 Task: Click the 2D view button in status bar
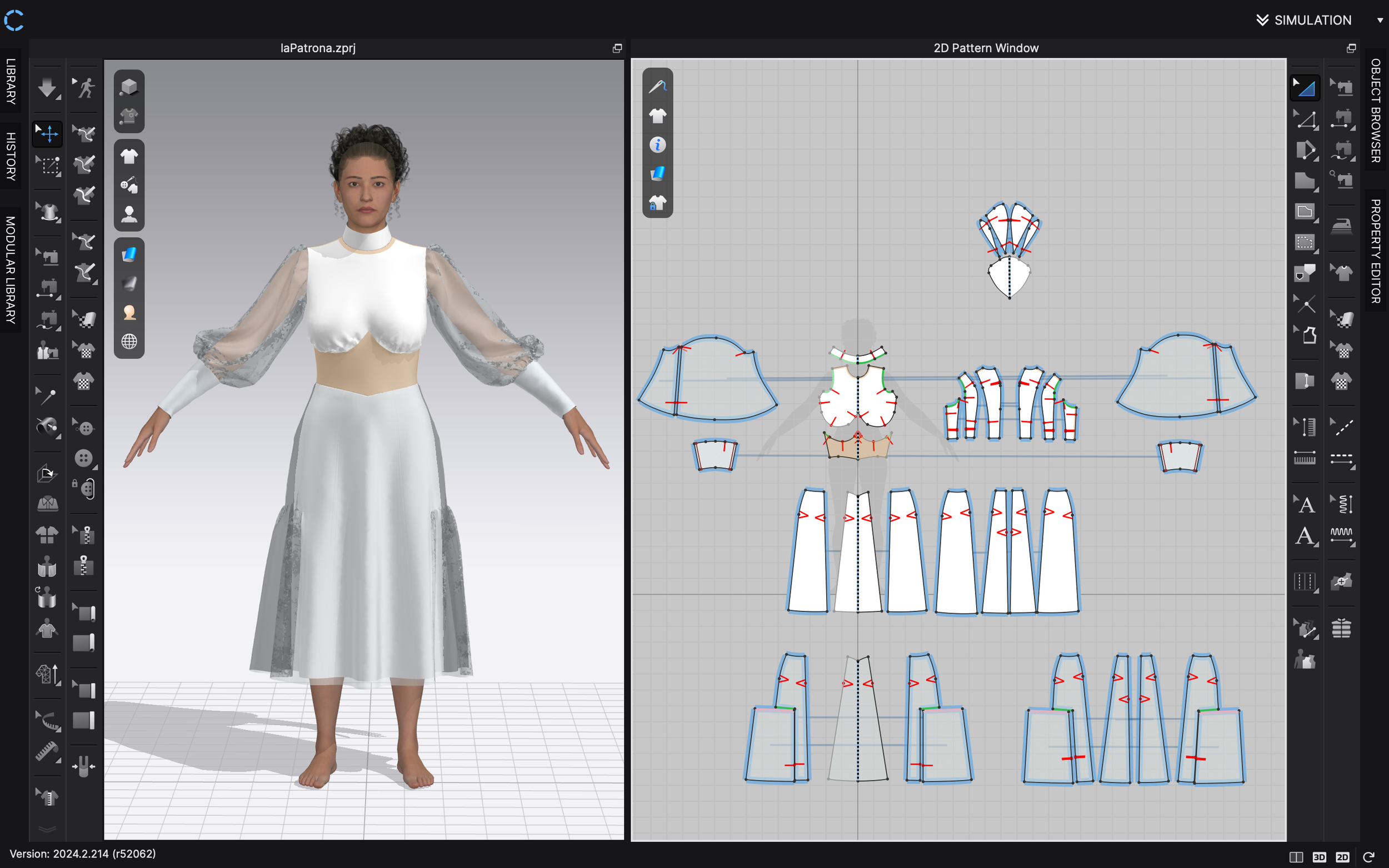1342,856
